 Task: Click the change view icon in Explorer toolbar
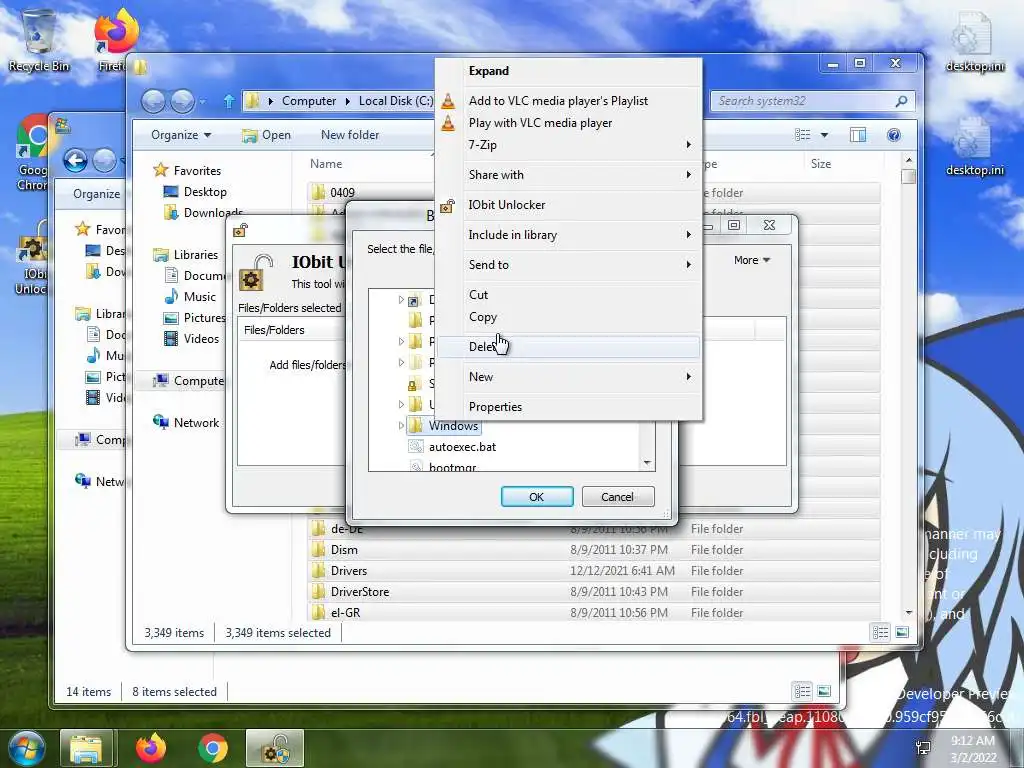pyautogui.click(x=803, y=135)
